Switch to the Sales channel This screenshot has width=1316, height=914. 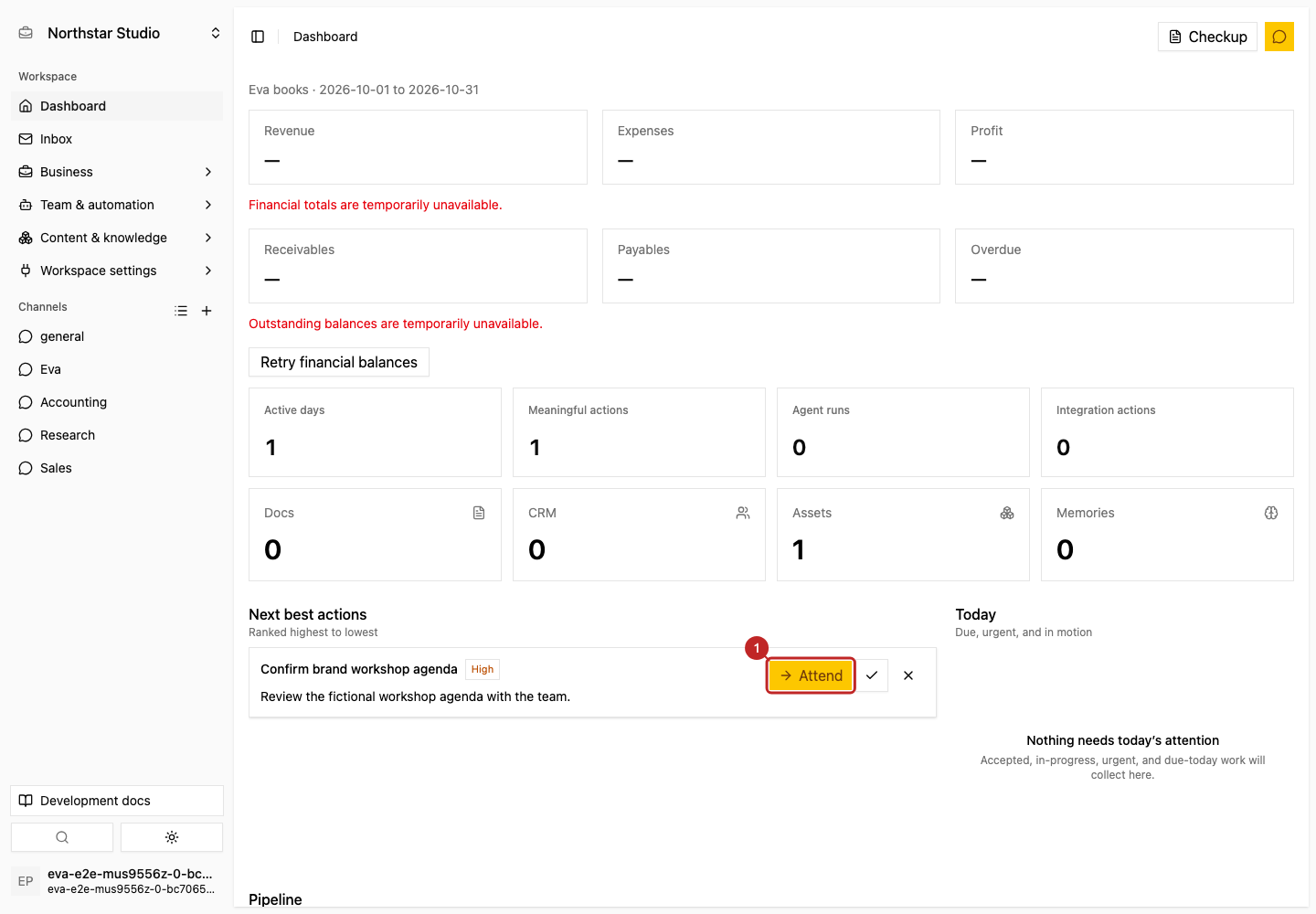(x=117, y=468)
